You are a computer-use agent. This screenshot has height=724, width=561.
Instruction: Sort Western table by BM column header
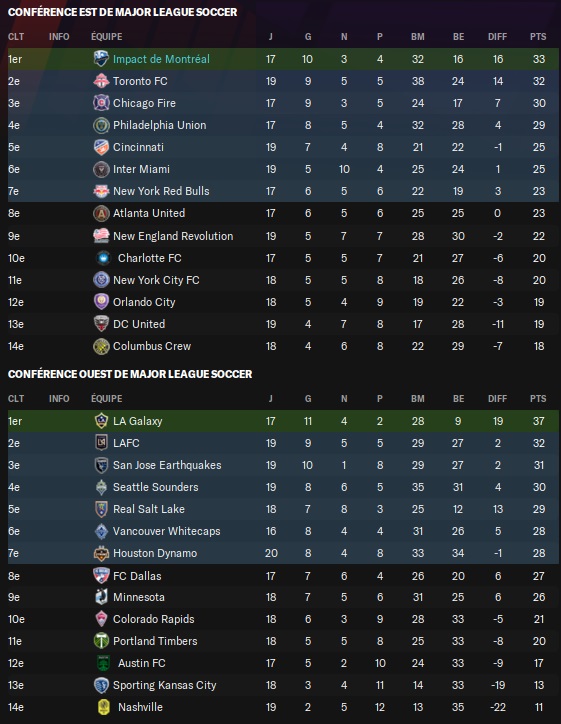418,398
